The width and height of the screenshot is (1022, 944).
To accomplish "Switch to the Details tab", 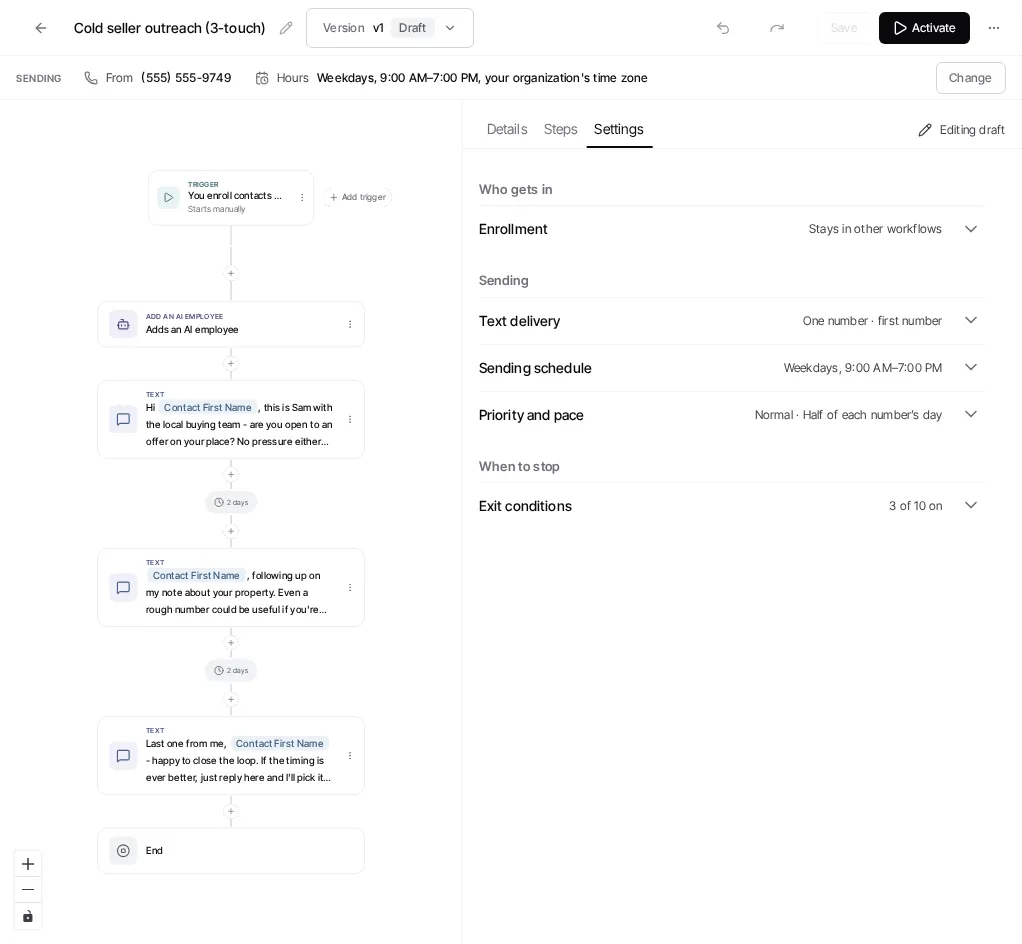I will click(x=506, y=129).
